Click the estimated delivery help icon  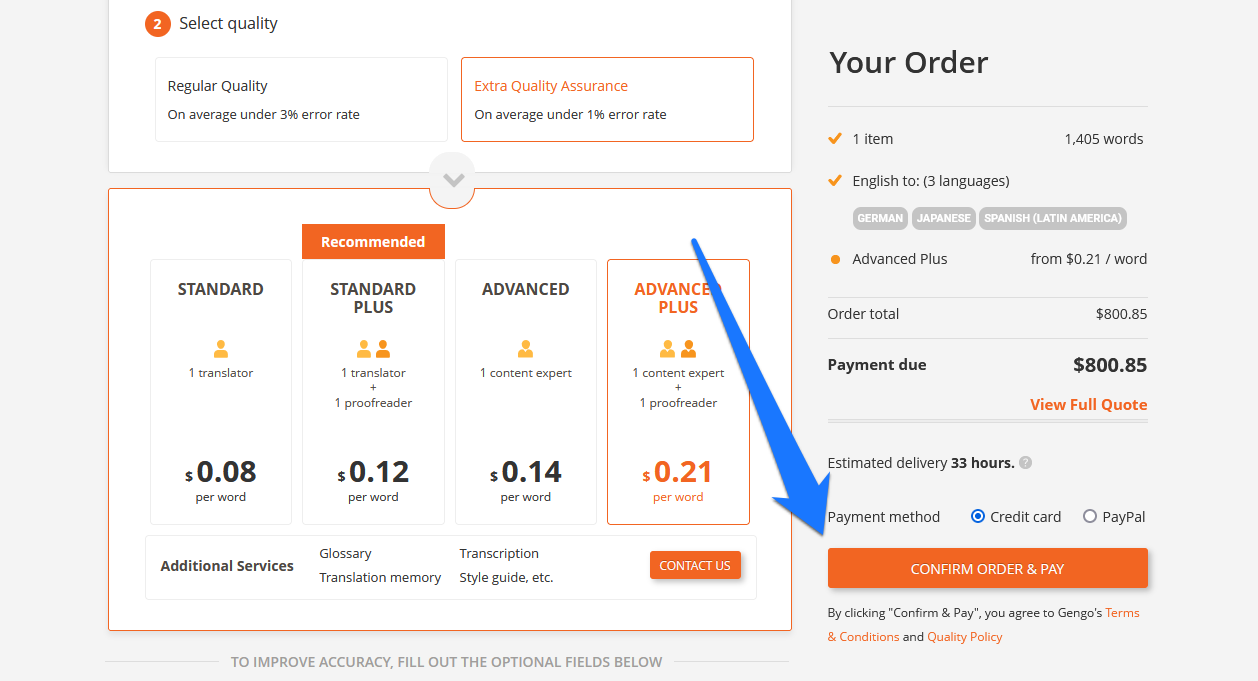pos(1025,463)
